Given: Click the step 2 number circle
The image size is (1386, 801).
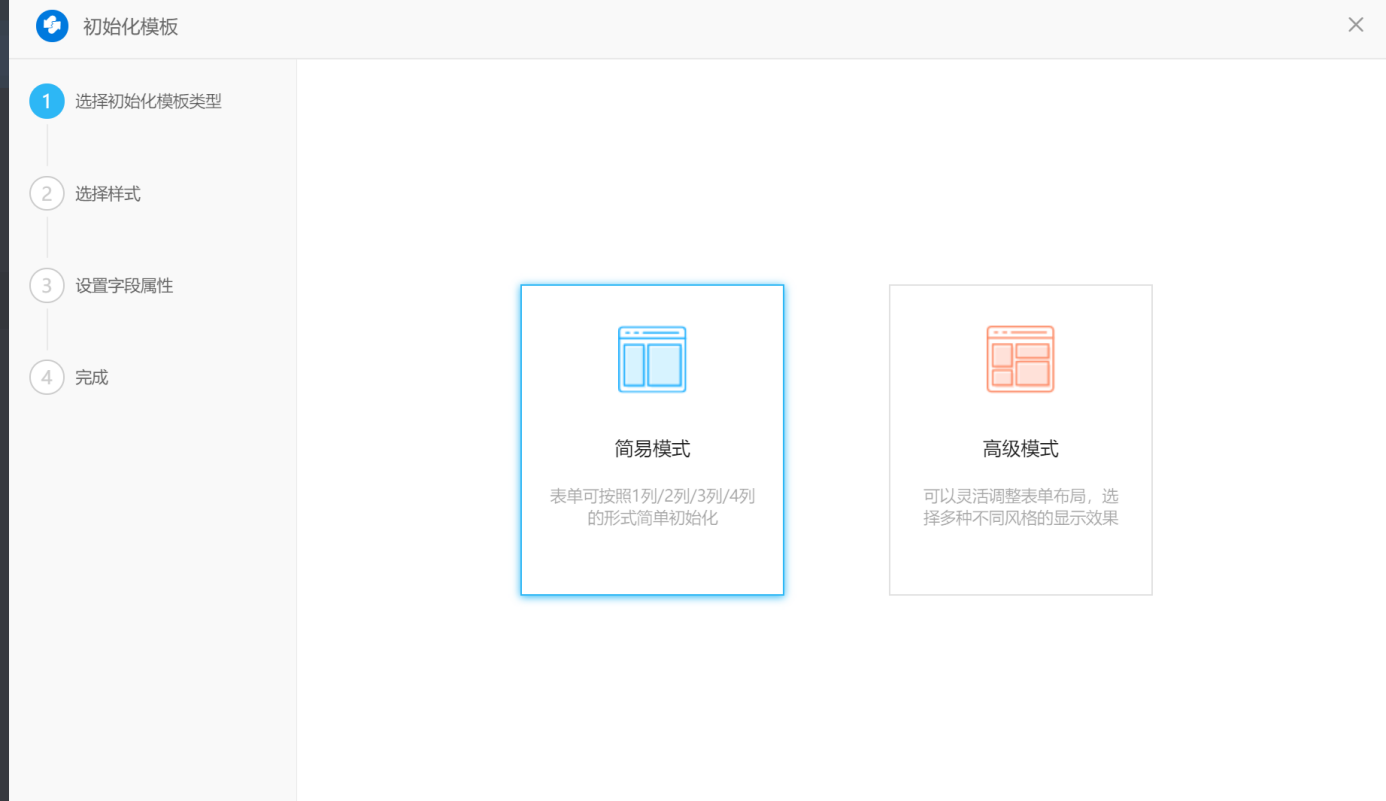Looking at the screenshot, I should point(47,194).
